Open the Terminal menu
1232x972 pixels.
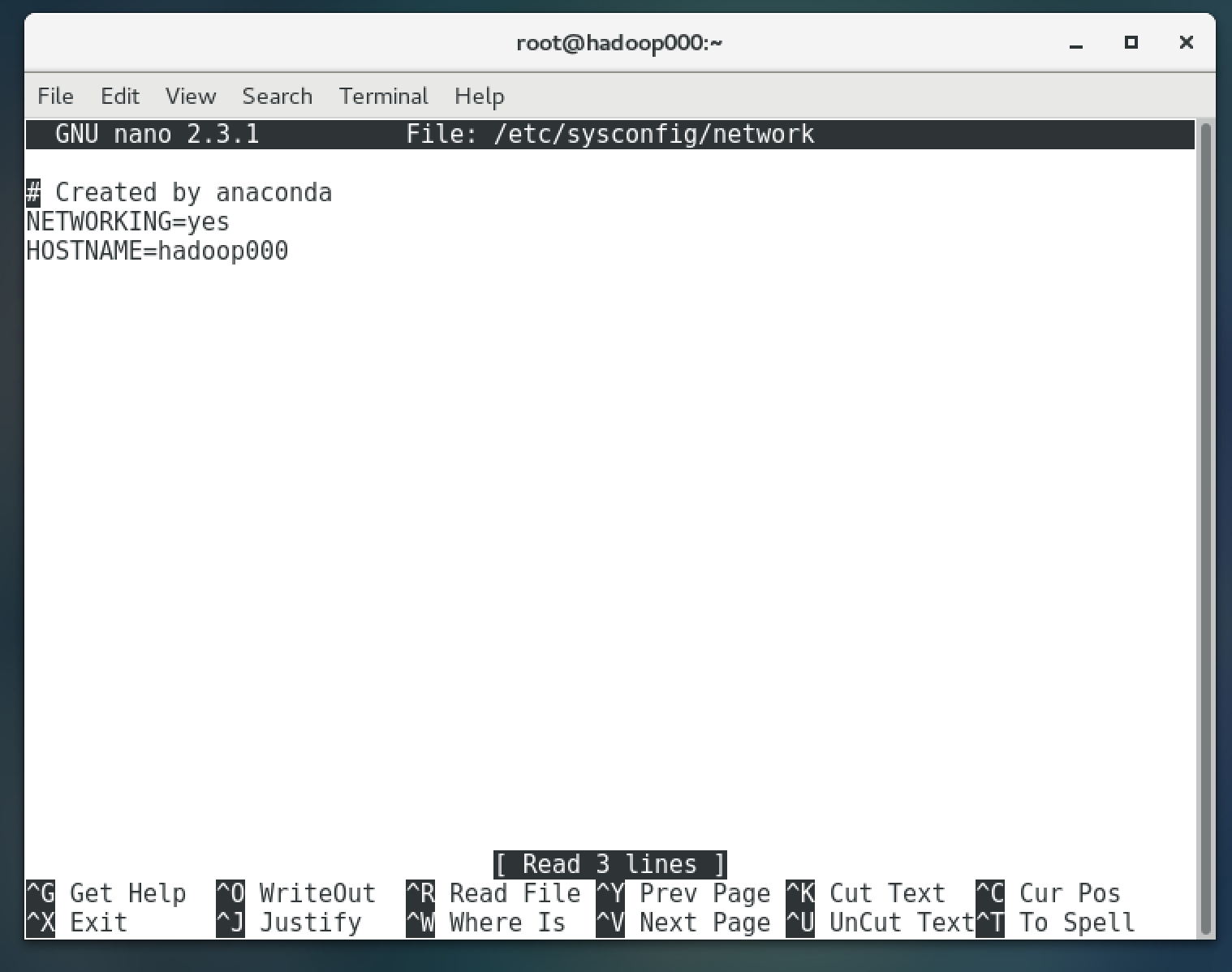coord(383,96)
